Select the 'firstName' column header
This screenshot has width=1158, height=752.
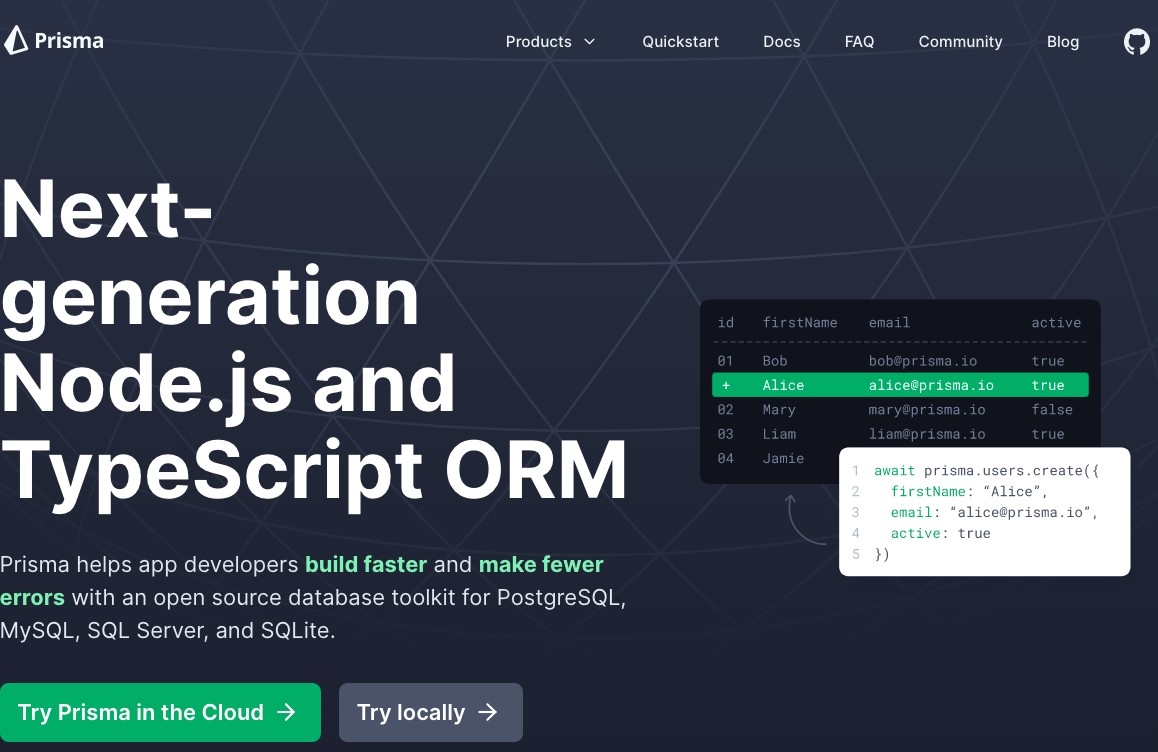(x=800, y=323)
